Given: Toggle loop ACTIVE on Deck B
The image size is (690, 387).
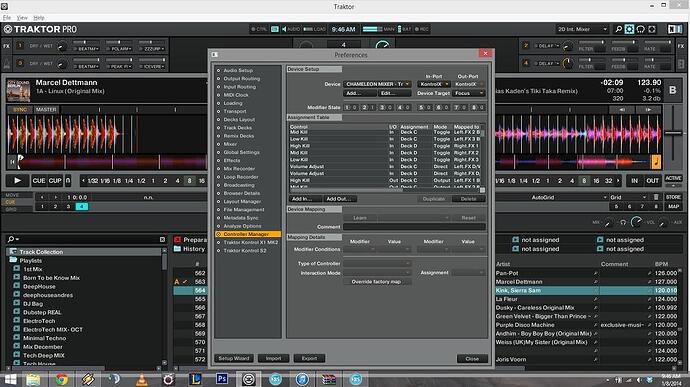Looking at the screenshot, I should tap(673, 178).
